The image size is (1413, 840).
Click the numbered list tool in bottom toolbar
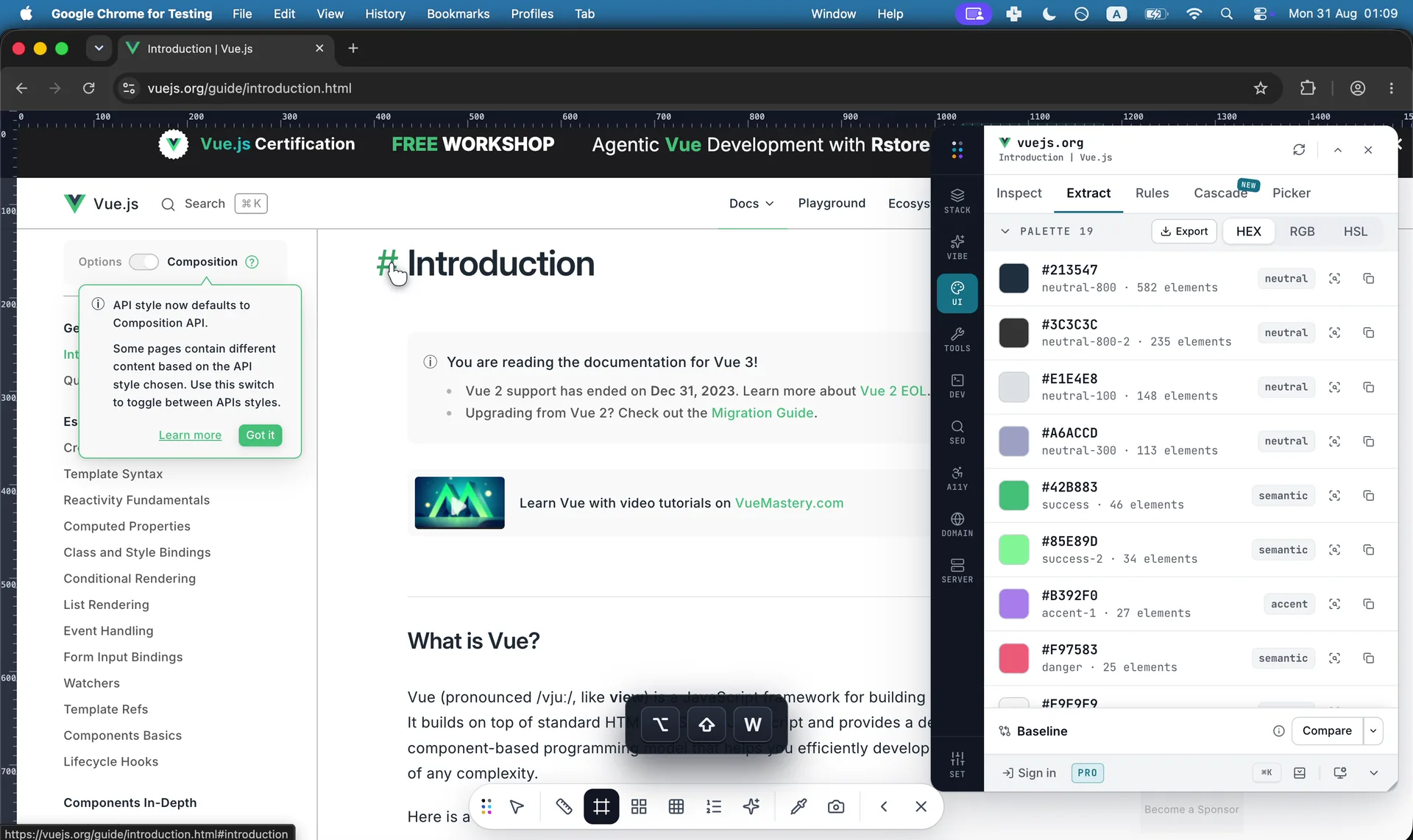click(x=714, y=807)
